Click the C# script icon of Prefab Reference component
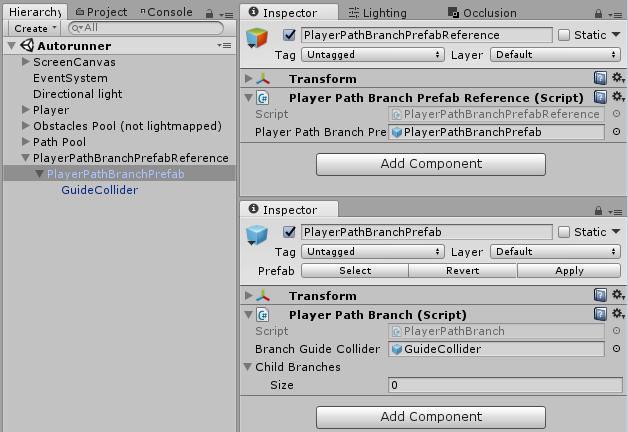Screen dimensions: 628x432 263,98
